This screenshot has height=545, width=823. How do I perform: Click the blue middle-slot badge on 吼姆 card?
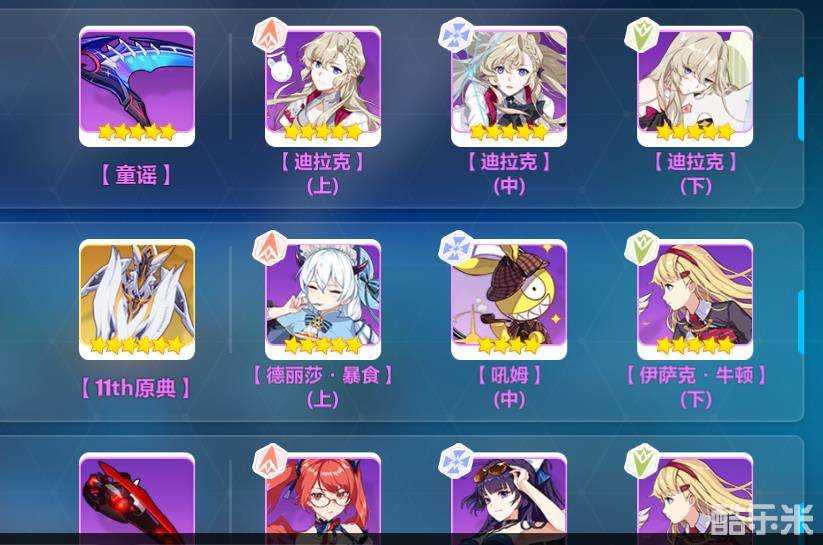[x=456, y=248]
